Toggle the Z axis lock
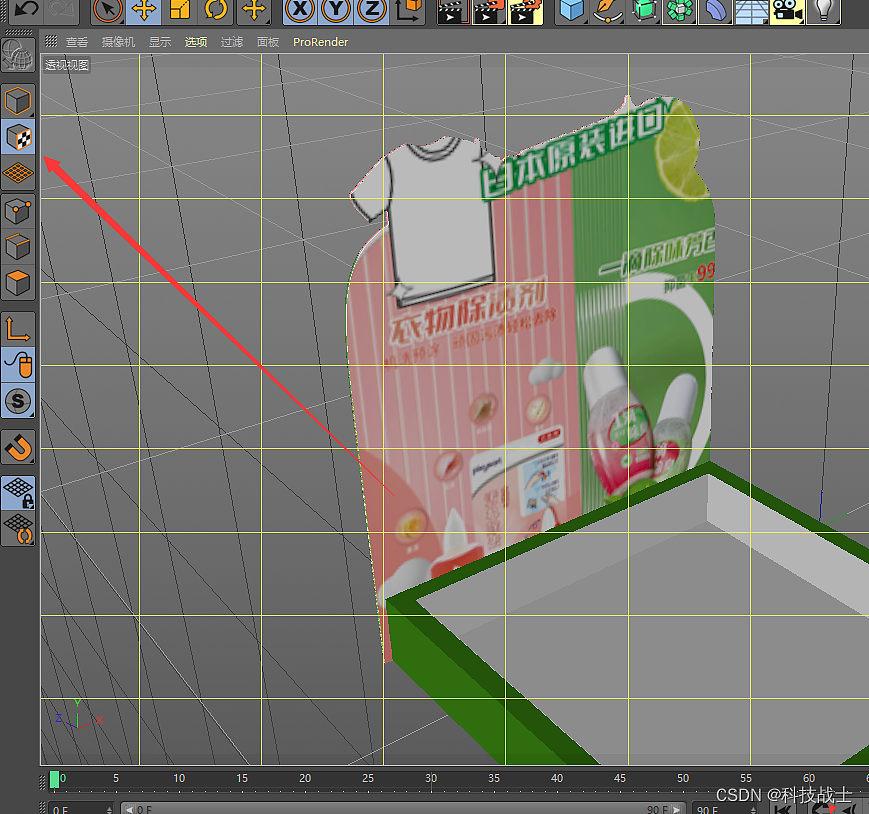This screenshot has width=869, height=814. coord(371,11)
